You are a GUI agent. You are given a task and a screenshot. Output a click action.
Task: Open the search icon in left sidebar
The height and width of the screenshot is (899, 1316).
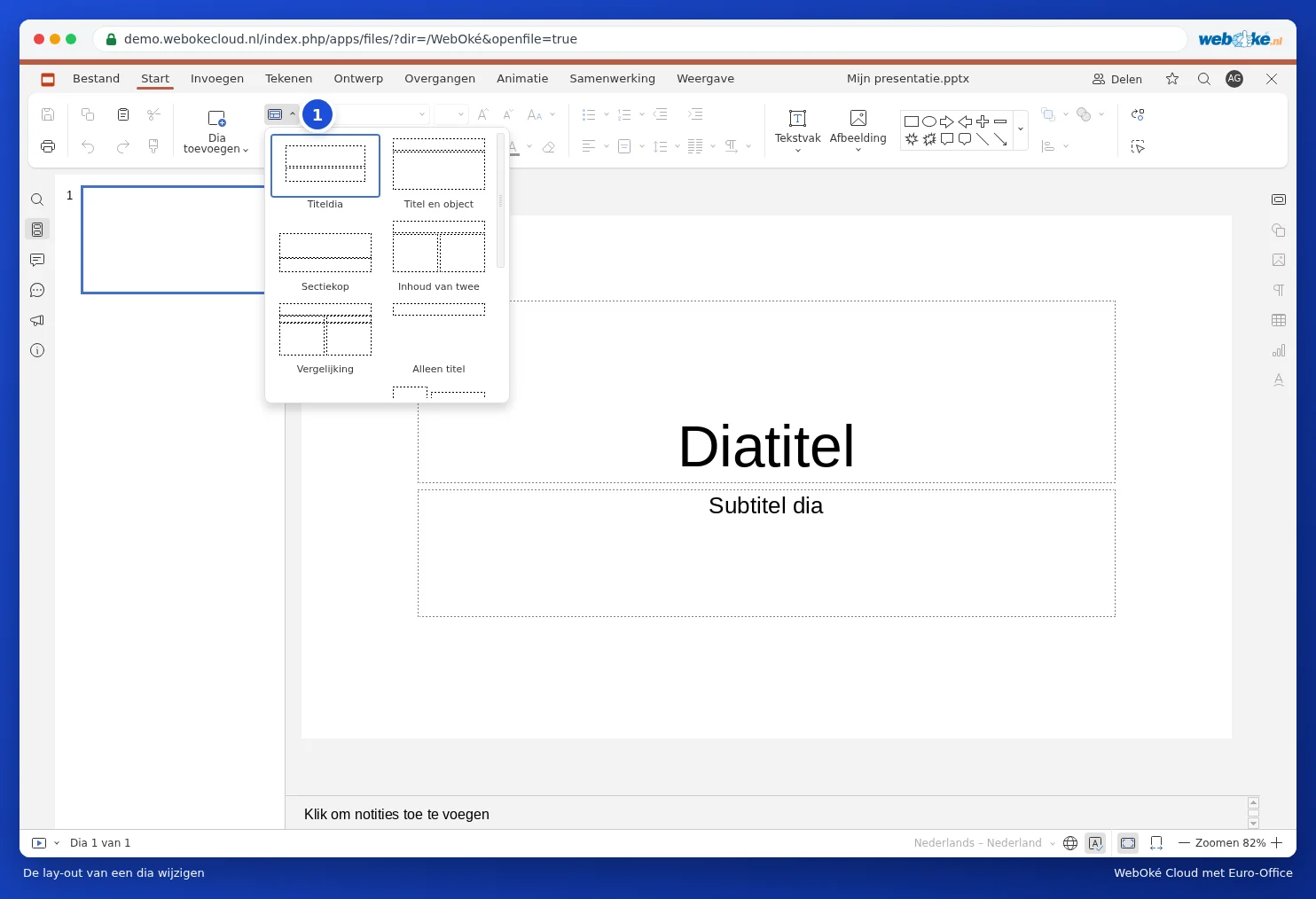[37, 199]
